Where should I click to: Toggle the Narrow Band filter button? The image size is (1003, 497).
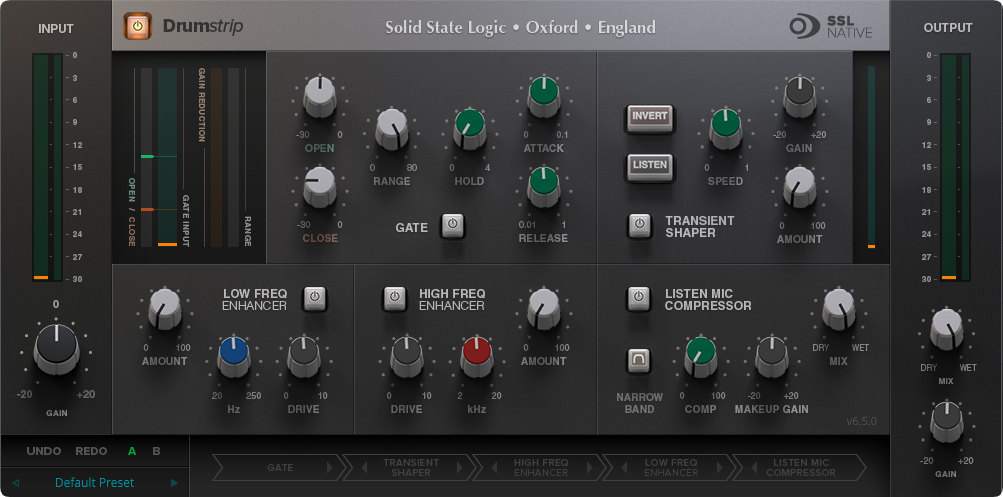pyautogui.click(x=638, y=361)
